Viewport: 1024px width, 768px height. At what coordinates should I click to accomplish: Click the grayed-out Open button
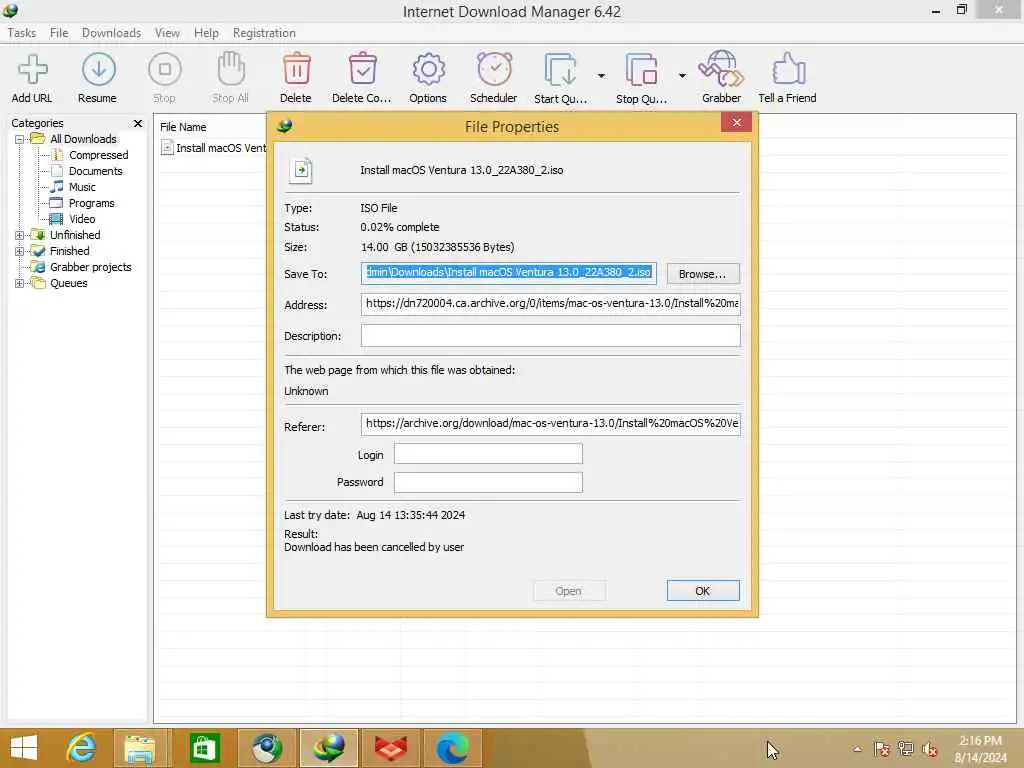569,591
